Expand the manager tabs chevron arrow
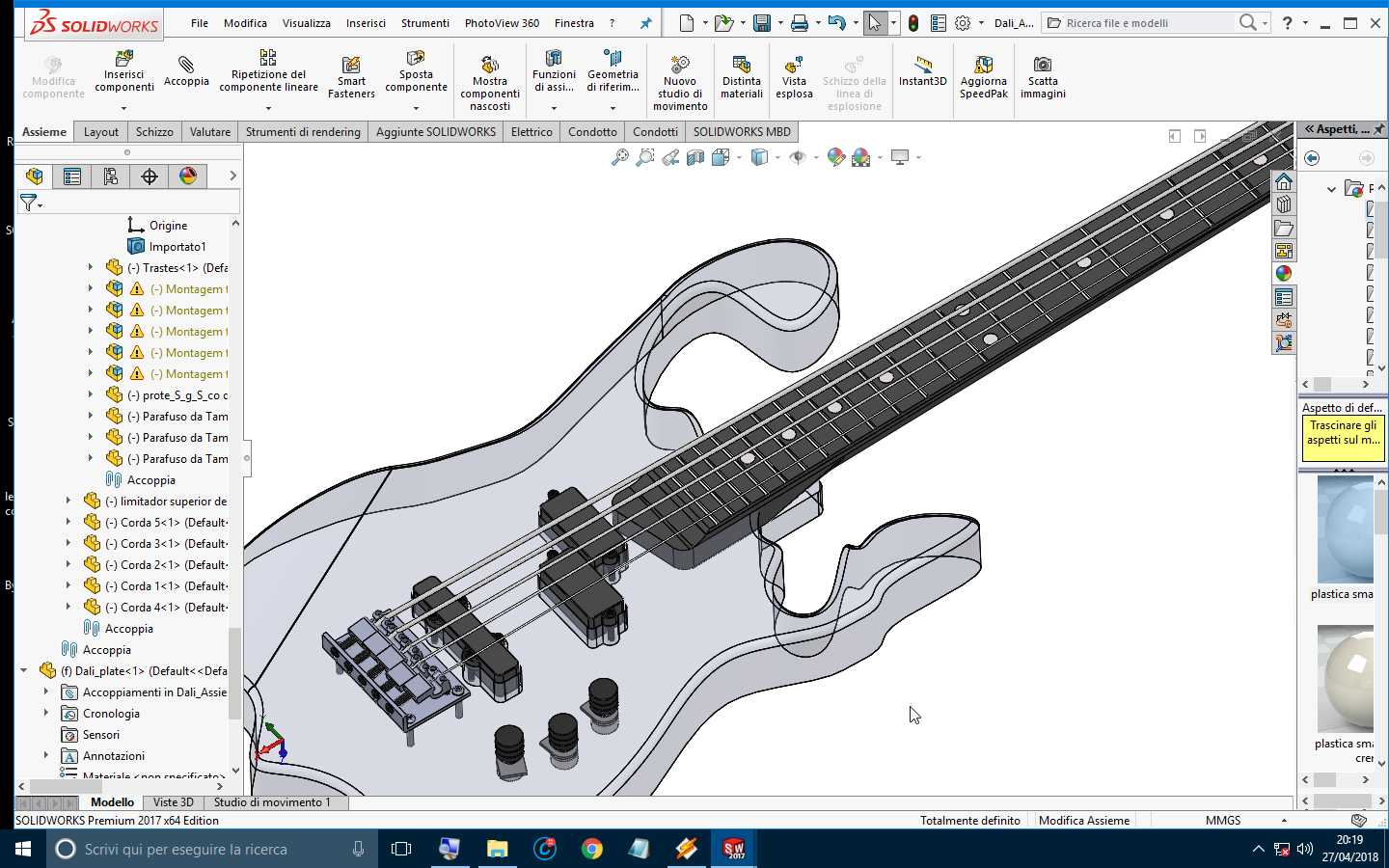The width and height of the screenshot is (1389, 868). 232,176
